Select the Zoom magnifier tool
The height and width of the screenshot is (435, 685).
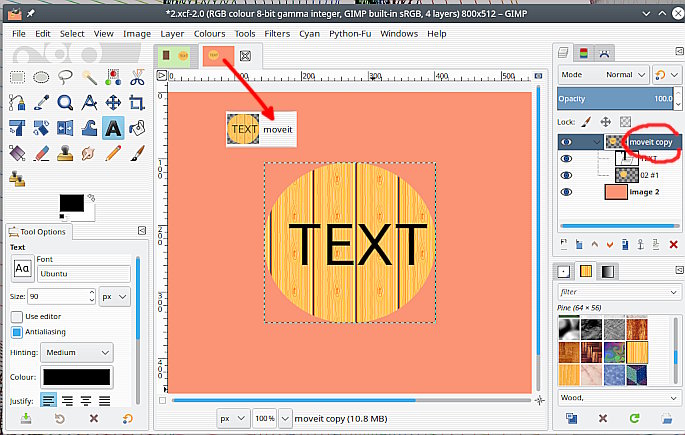click(x=65, y=103)
